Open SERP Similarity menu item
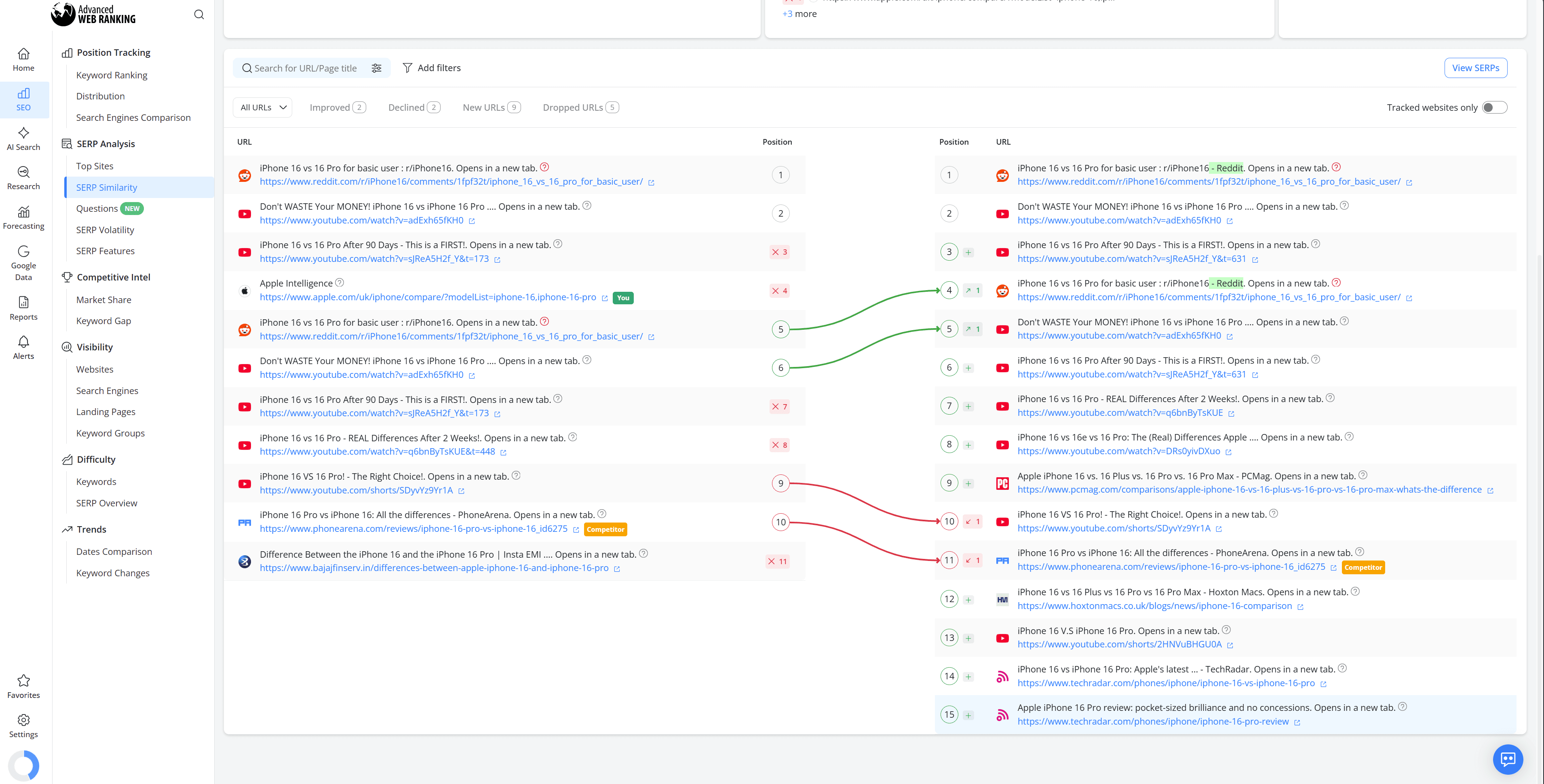This screenshot has width=1544, height=784. (x=107, y=188)
